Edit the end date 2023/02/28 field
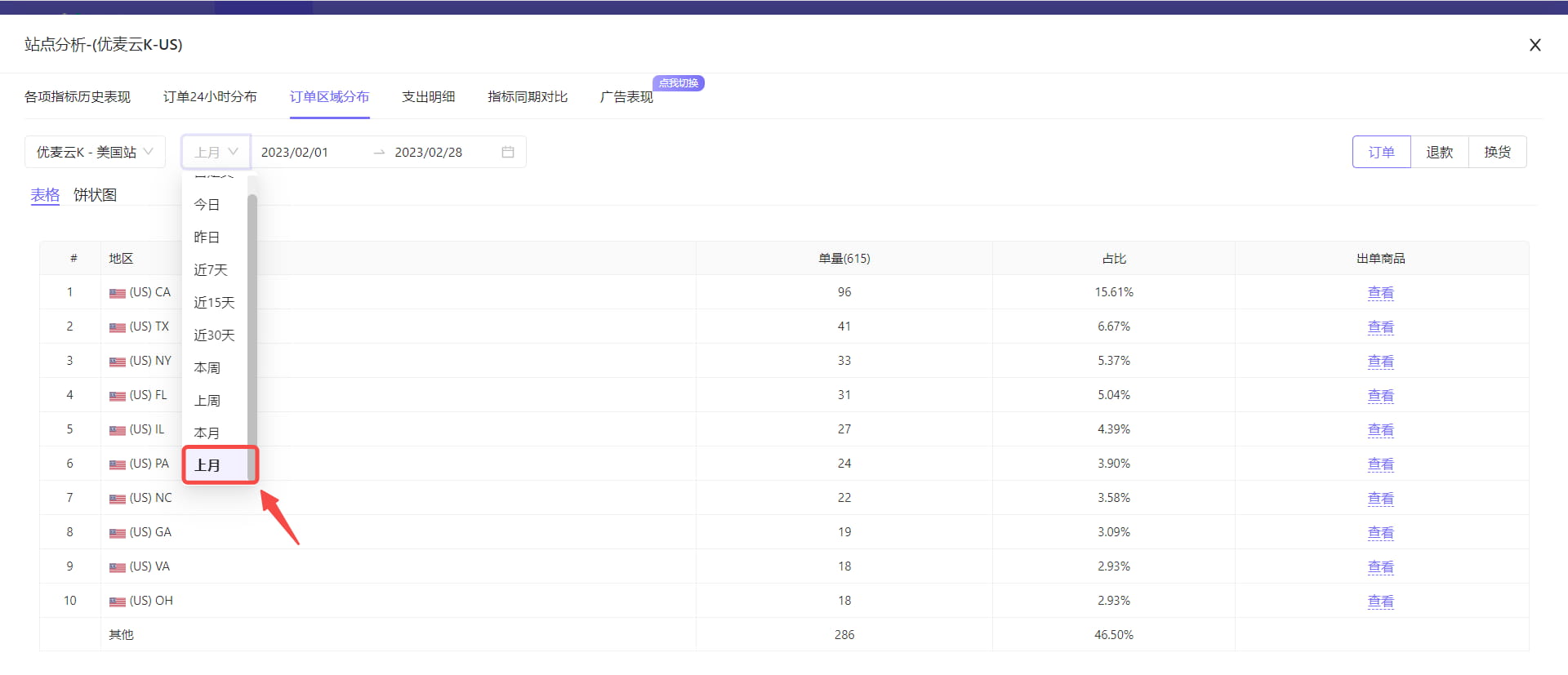Screen dimensions: 1568x675 (x=429, y=152)
